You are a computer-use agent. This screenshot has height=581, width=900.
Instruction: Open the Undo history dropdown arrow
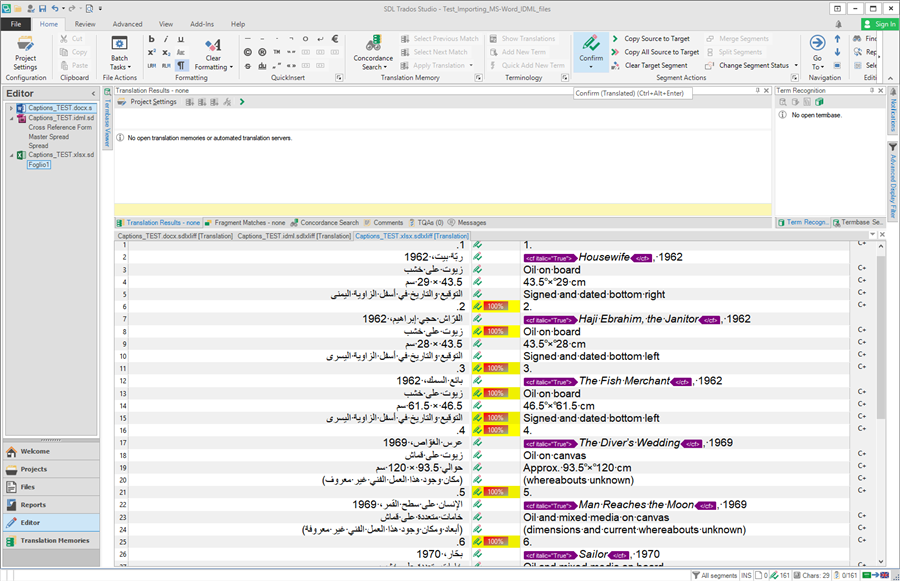click(x=63, y=9)
